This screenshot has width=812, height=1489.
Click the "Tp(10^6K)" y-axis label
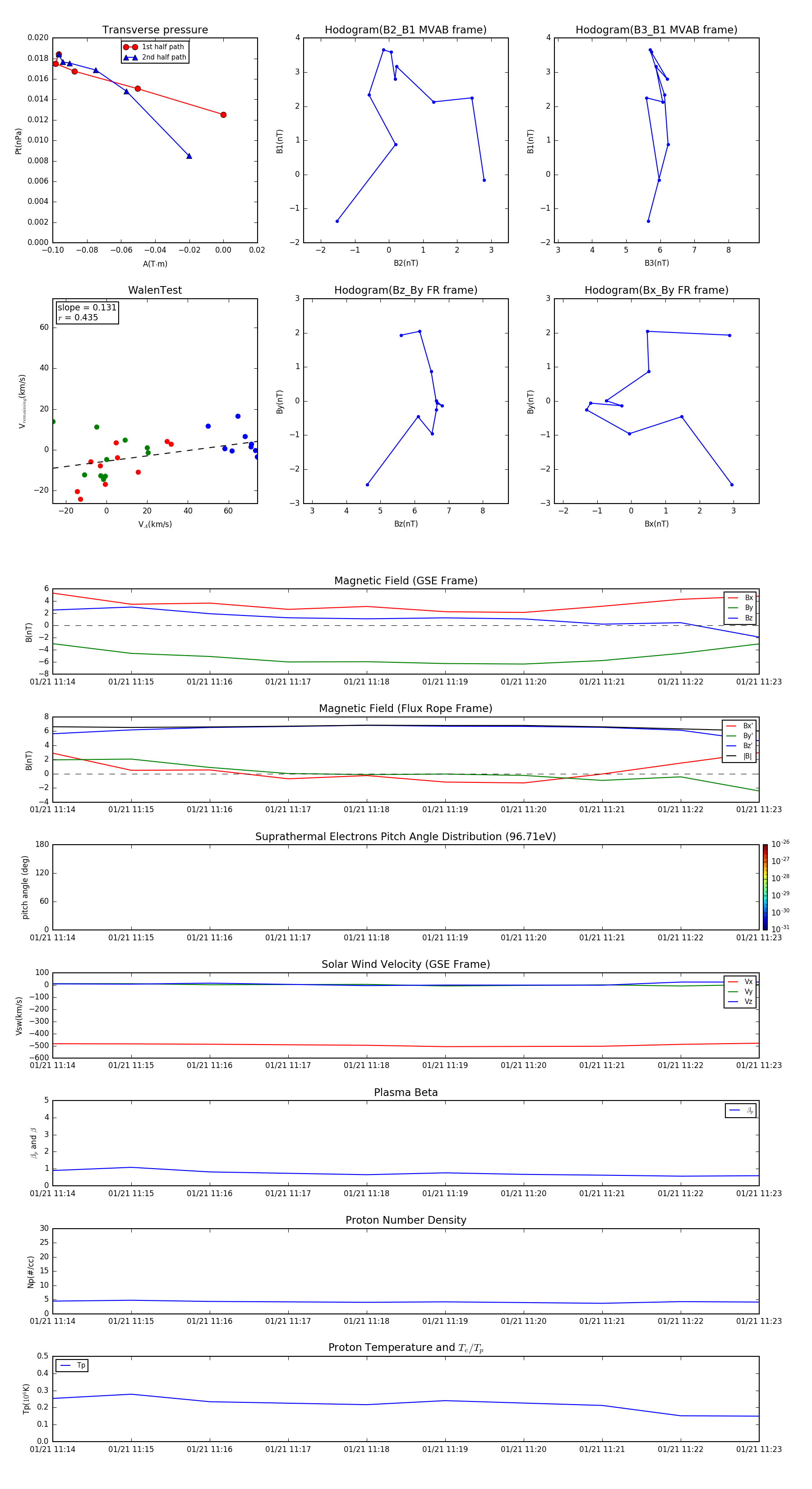point(26,1399)
